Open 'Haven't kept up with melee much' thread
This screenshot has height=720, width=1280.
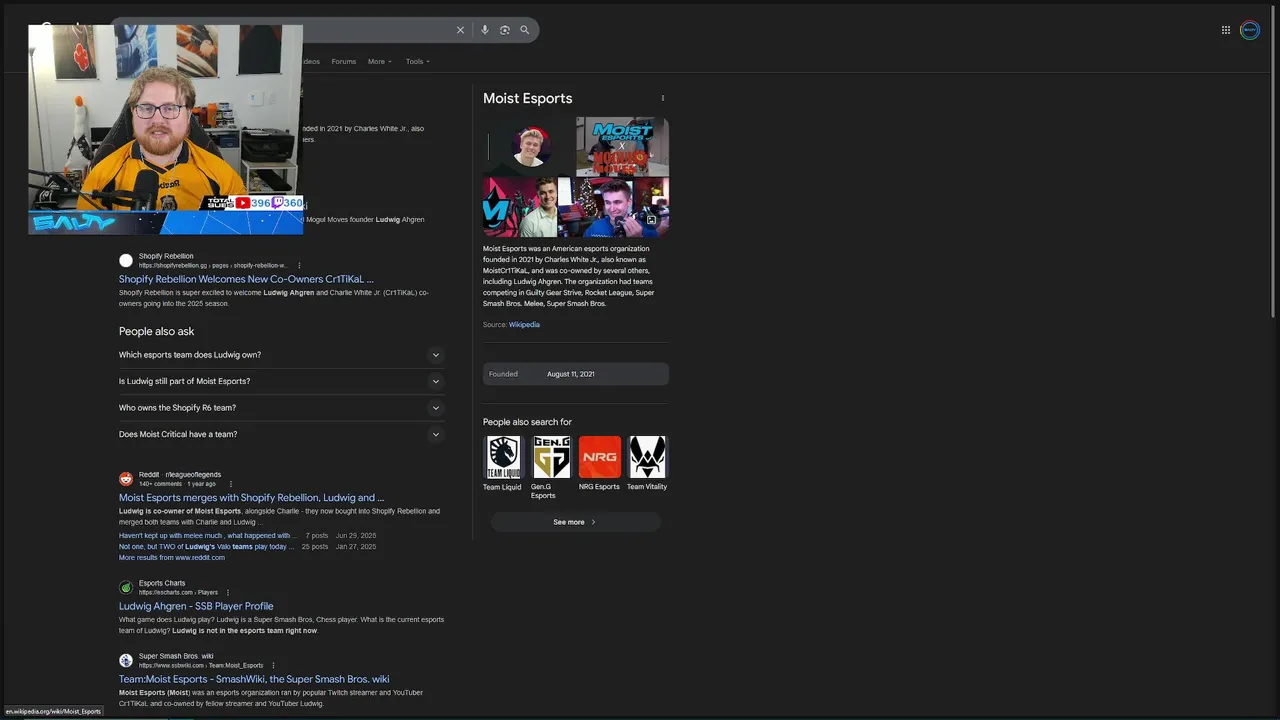[x=208, y=536]
